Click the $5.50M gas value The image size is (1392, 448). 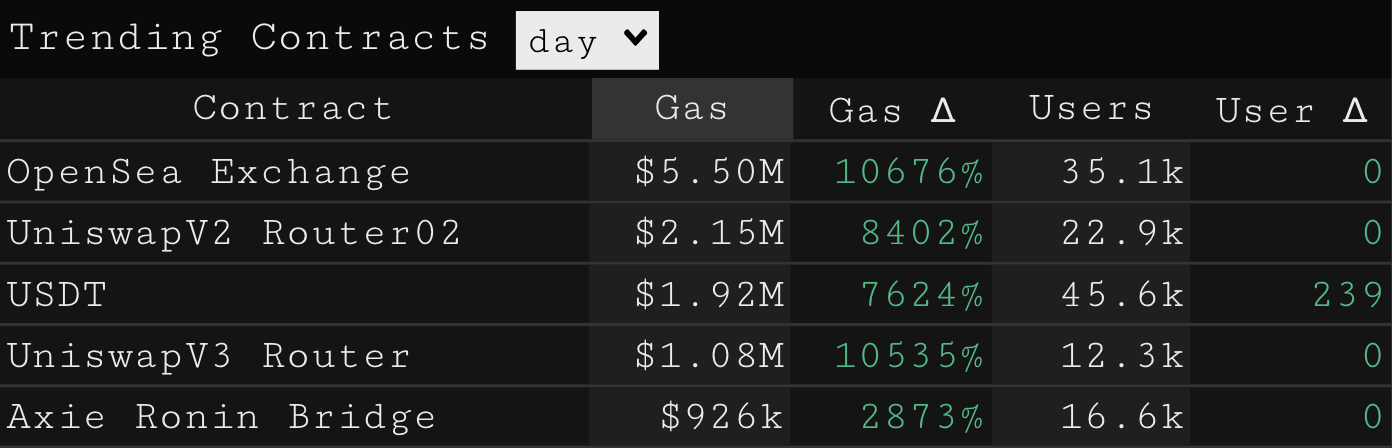(x=710, y=172)
